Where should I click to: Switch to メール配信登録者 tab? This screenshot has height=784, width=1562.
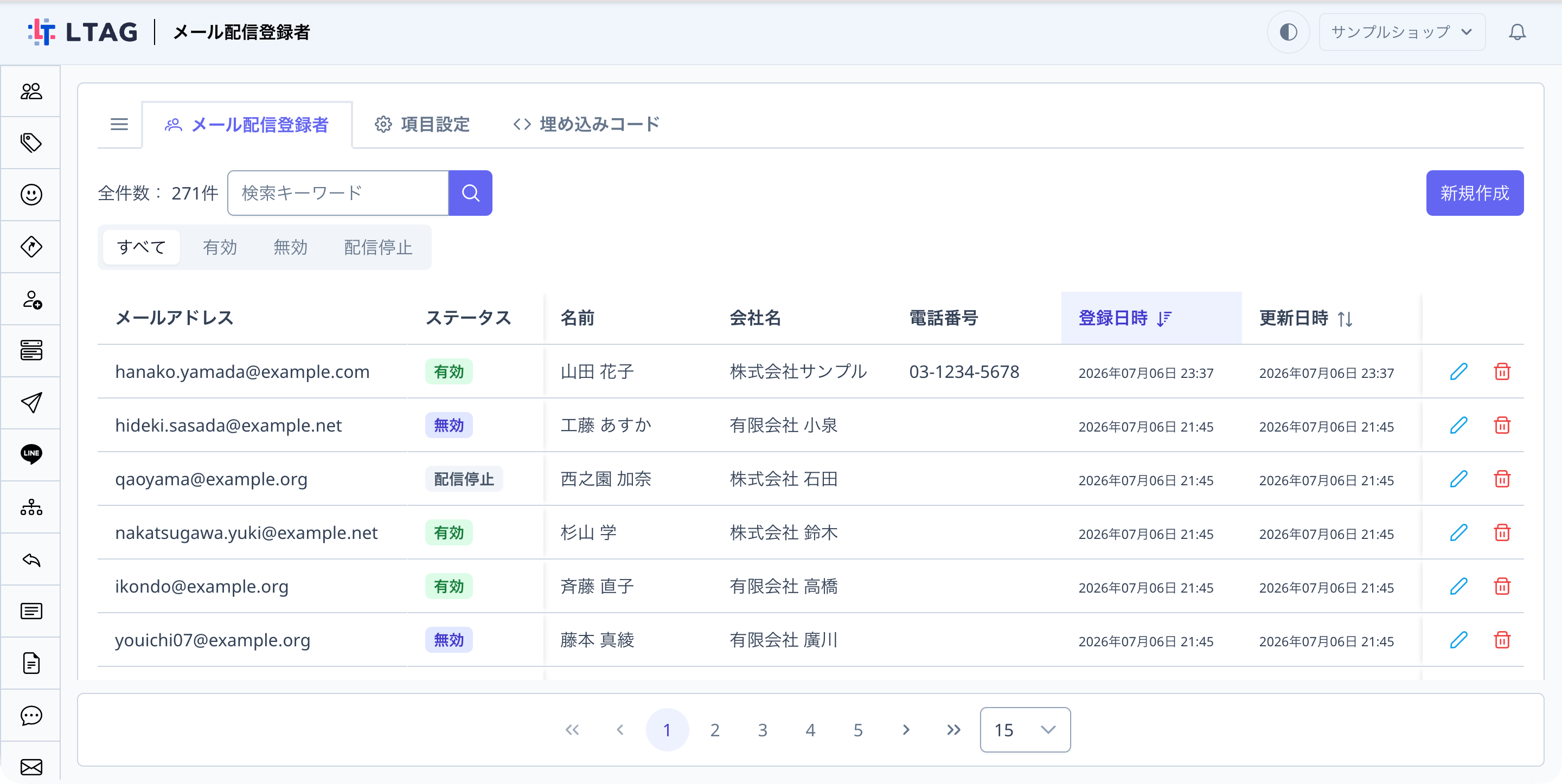[246, 124]
